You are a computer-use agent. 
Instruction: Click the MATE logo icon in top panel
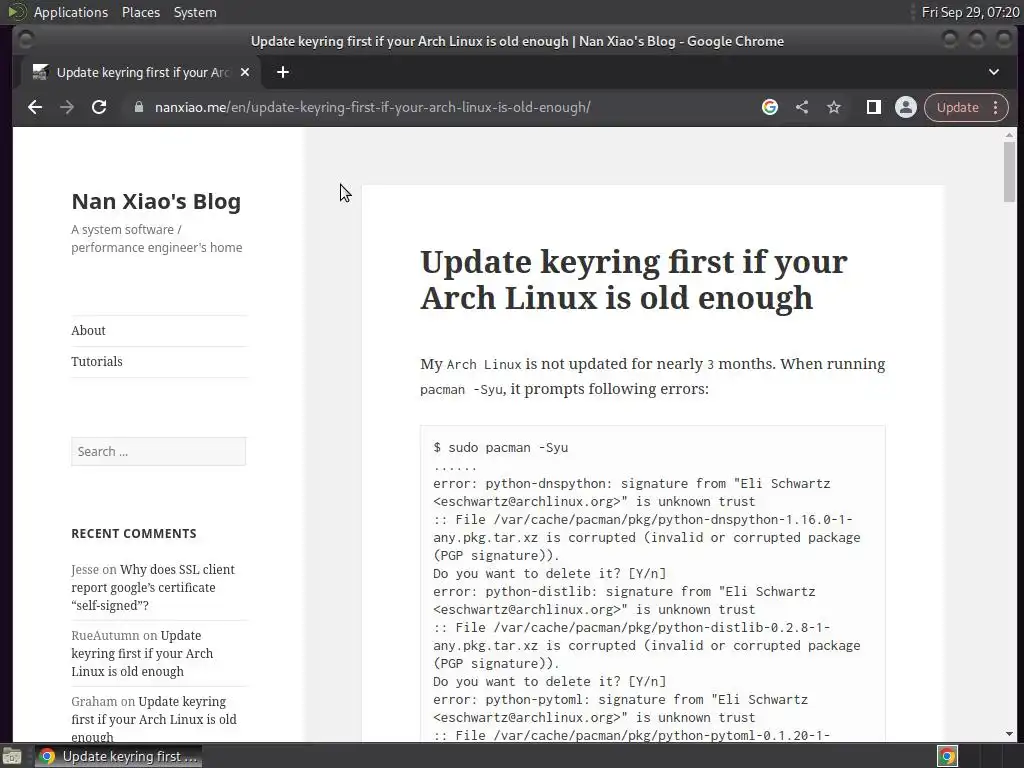click(17, 12)
